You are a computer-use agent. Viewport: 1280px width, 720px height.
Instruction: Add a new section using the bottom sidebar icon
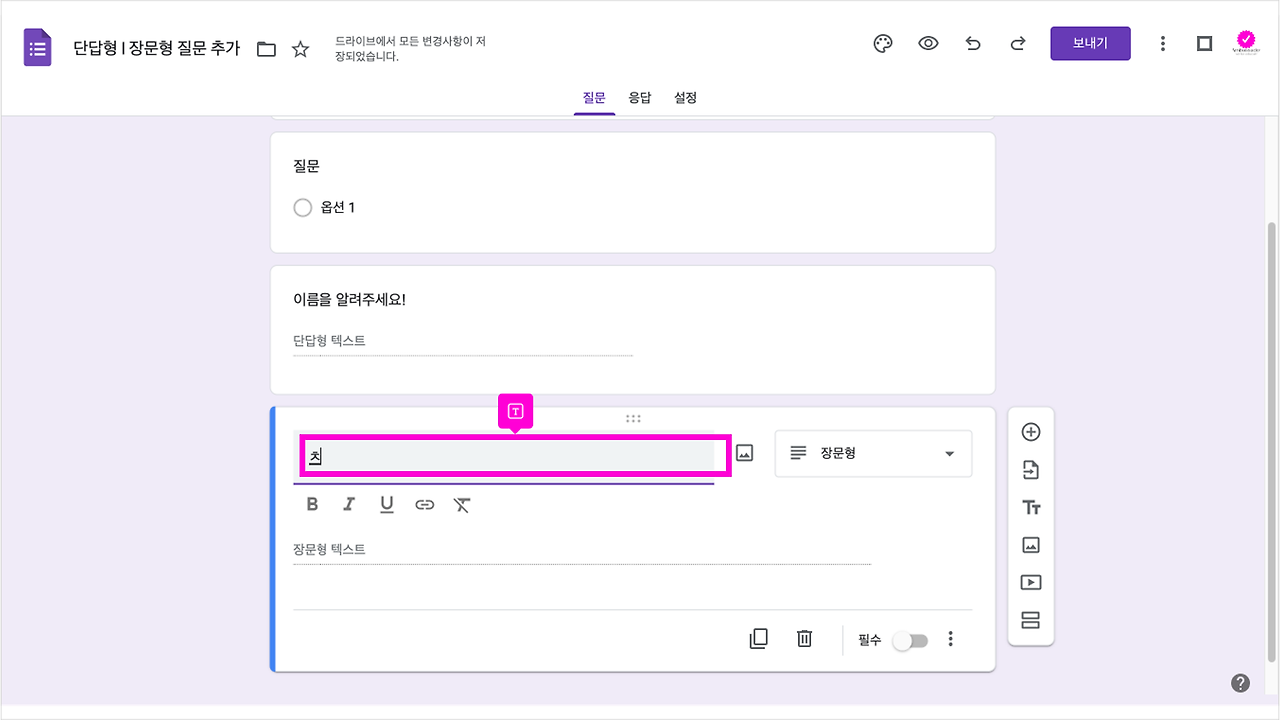tap(1030, 619)
